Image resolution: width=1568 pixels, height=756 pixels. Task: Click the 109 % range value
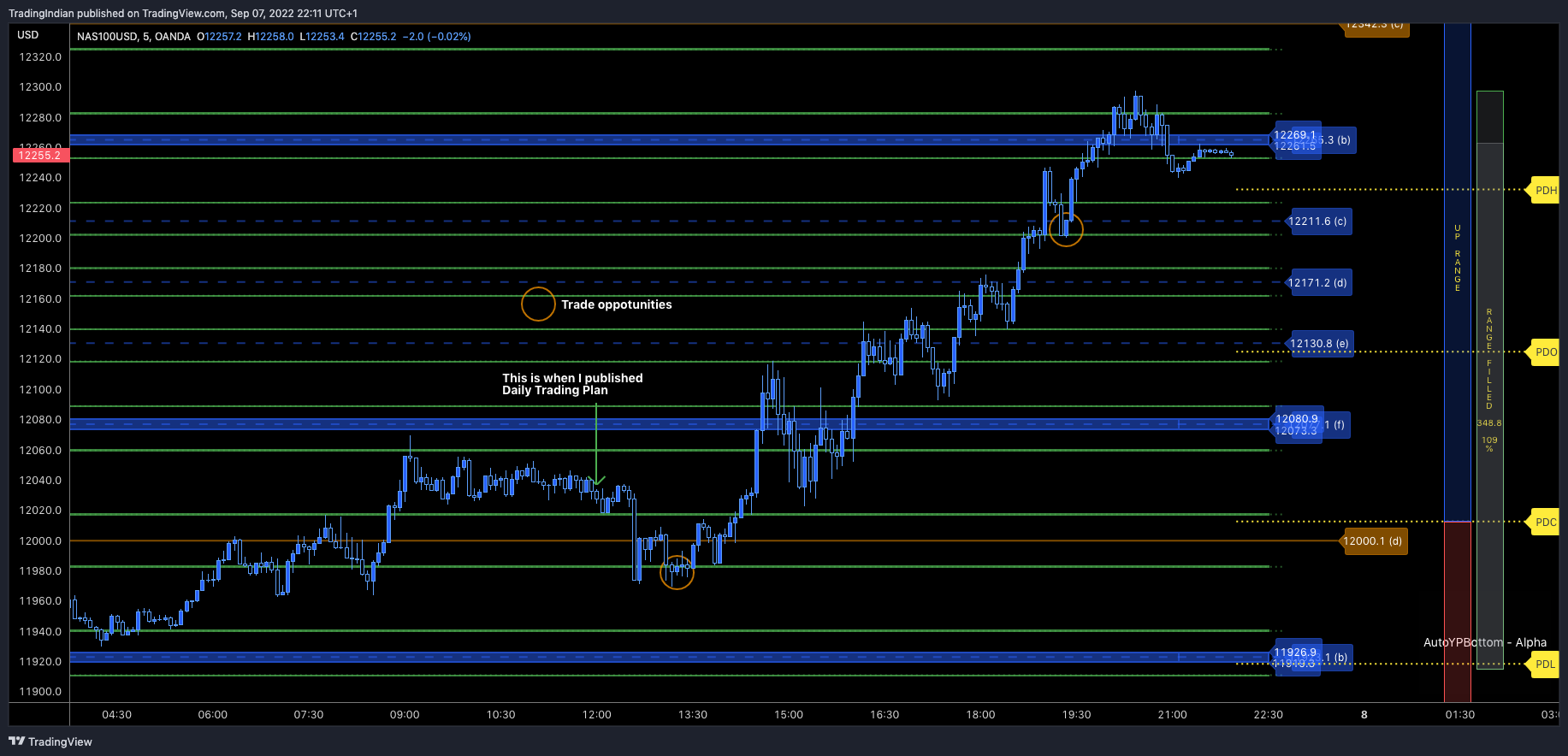pos(1489,444)
